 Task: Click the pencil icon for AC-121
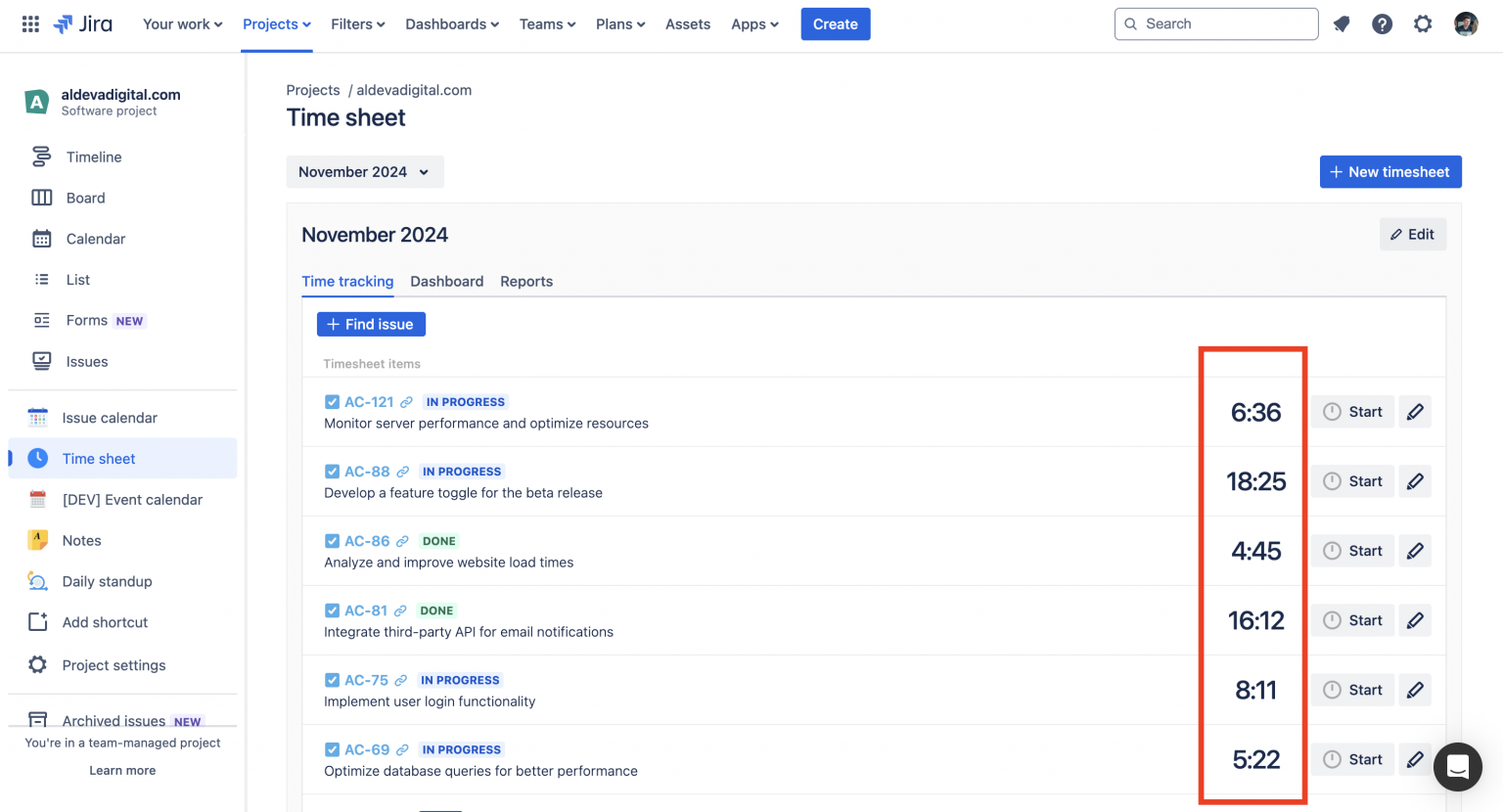click(1415, 412)
